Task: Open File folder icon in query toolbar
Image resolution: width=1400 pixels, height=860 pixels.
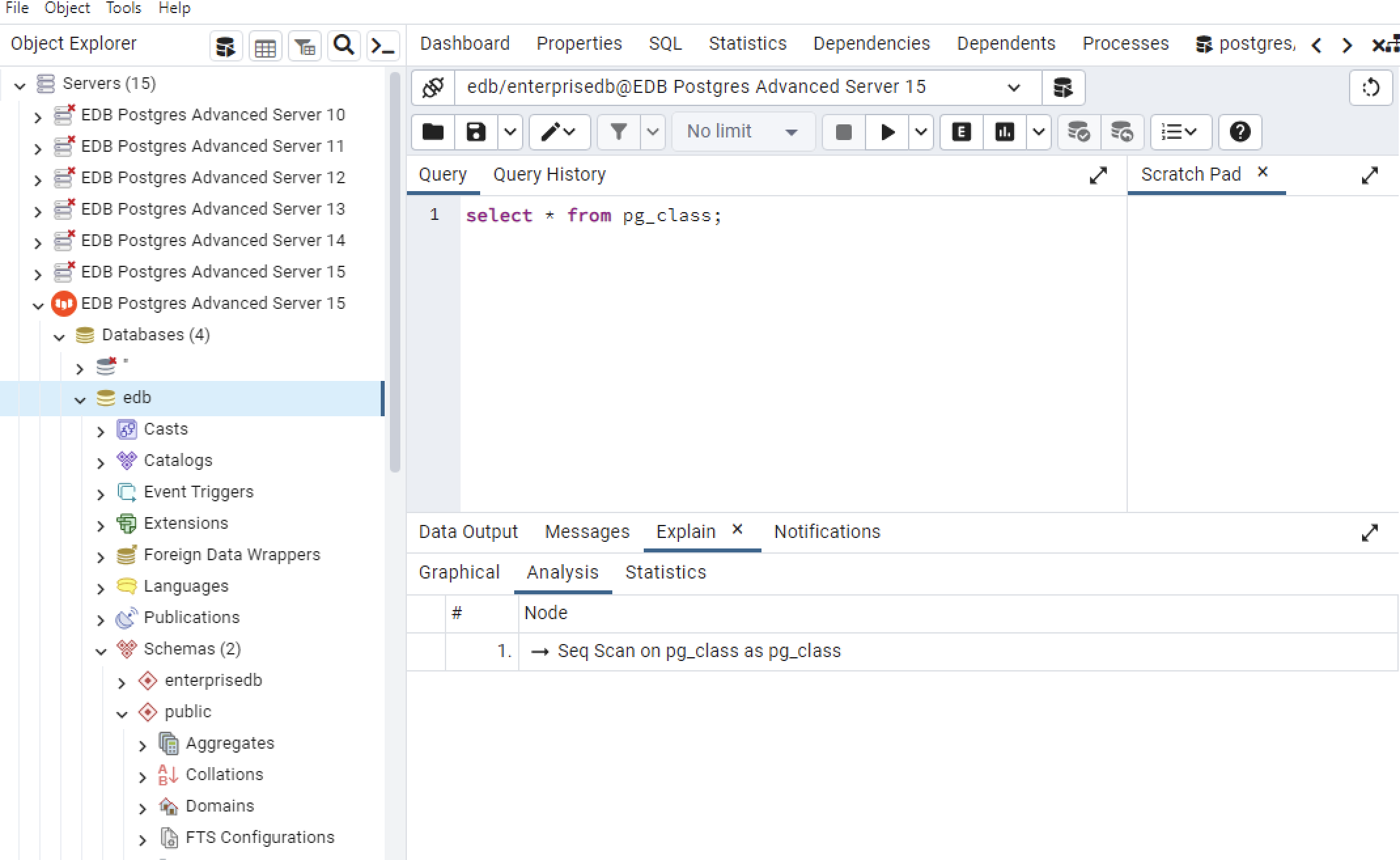Action: pos(433,132)
